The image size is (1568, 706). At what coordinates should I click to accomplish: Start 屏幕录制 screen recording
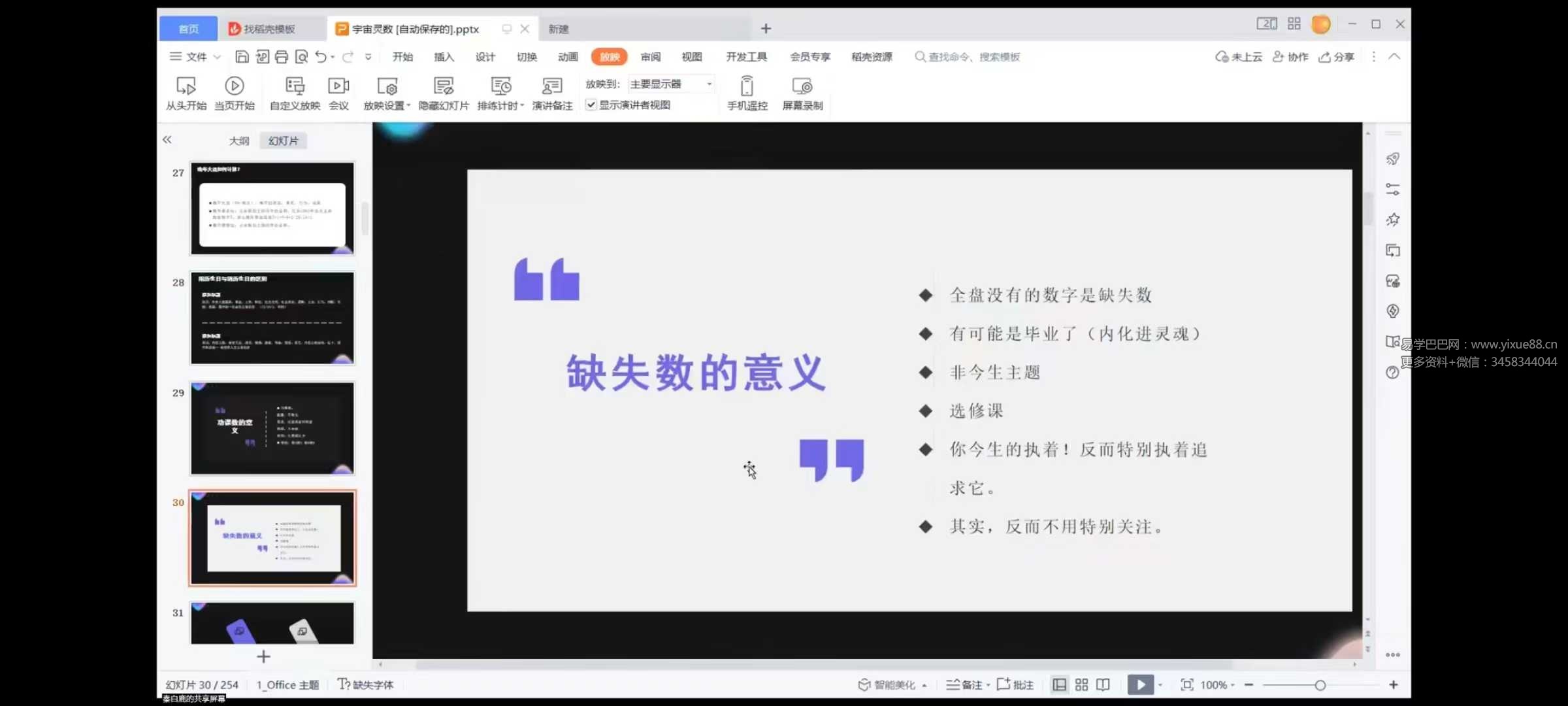point(802,86)
